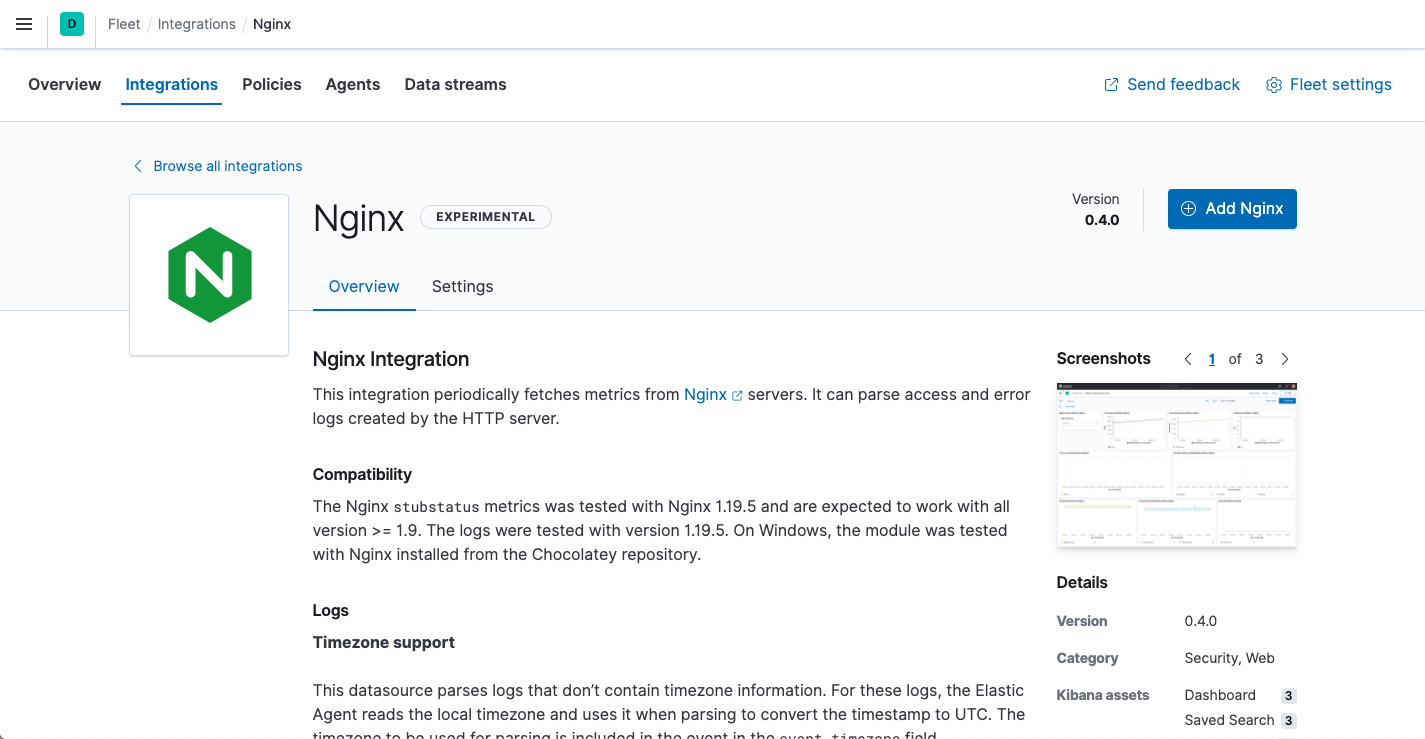Open the Settings tab for Nginx
Viewport: 1425px width, 739px height.
(x=462, y=286)
